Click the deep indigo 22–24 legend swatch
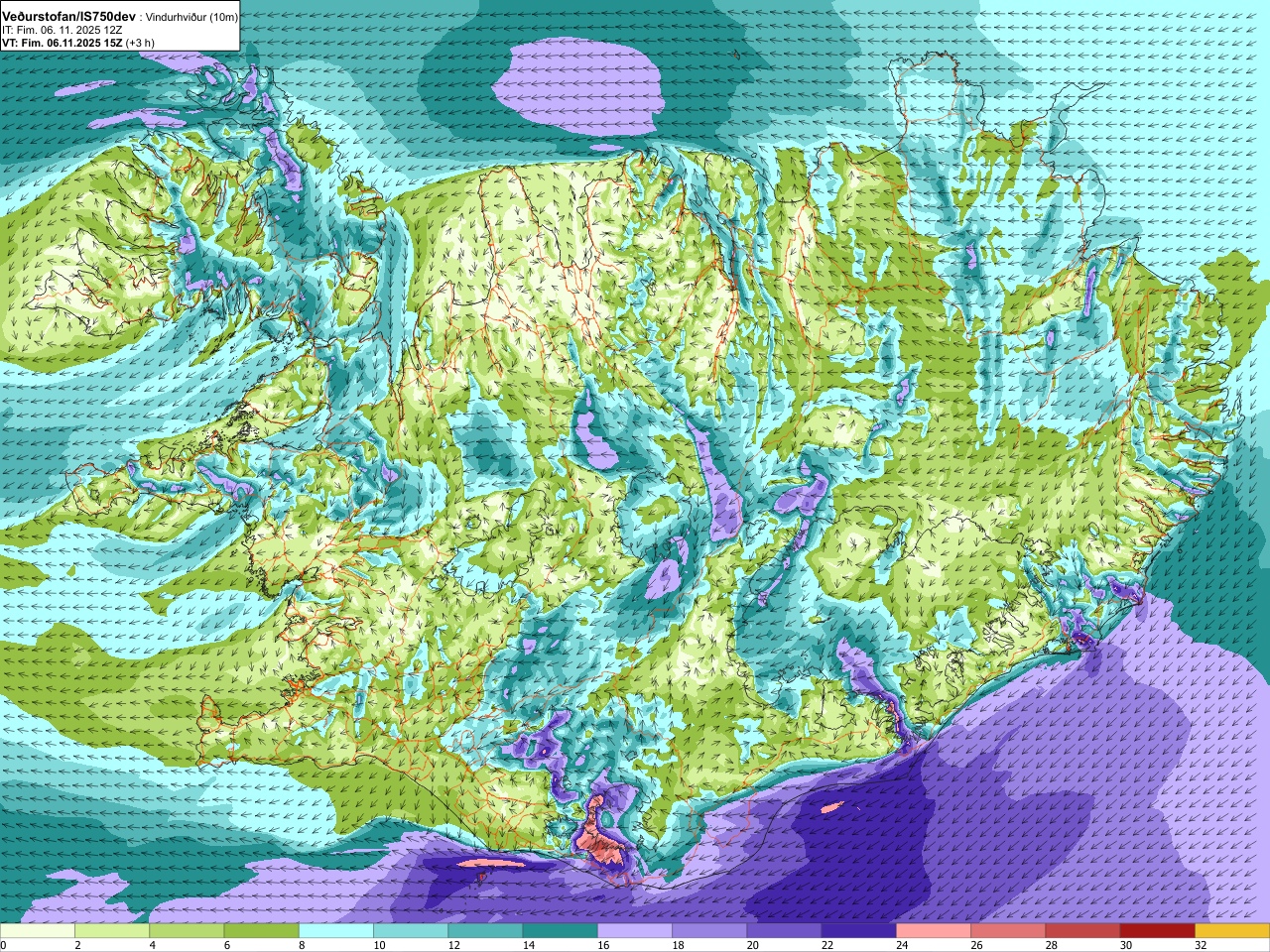1270x952 pixels. click(x=859, y=931)
